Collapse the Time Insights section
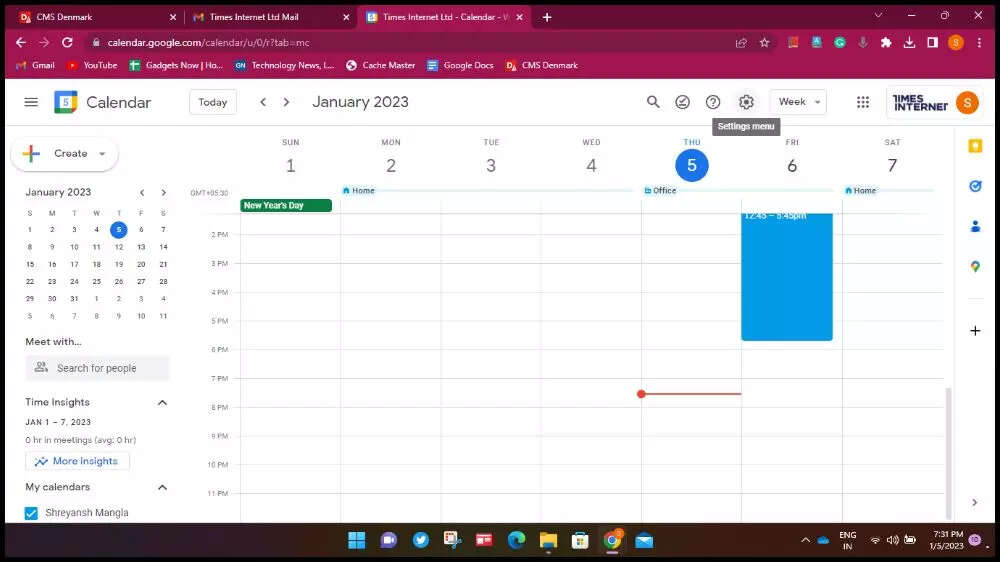The image size is (1000, 562). point(162,402)
